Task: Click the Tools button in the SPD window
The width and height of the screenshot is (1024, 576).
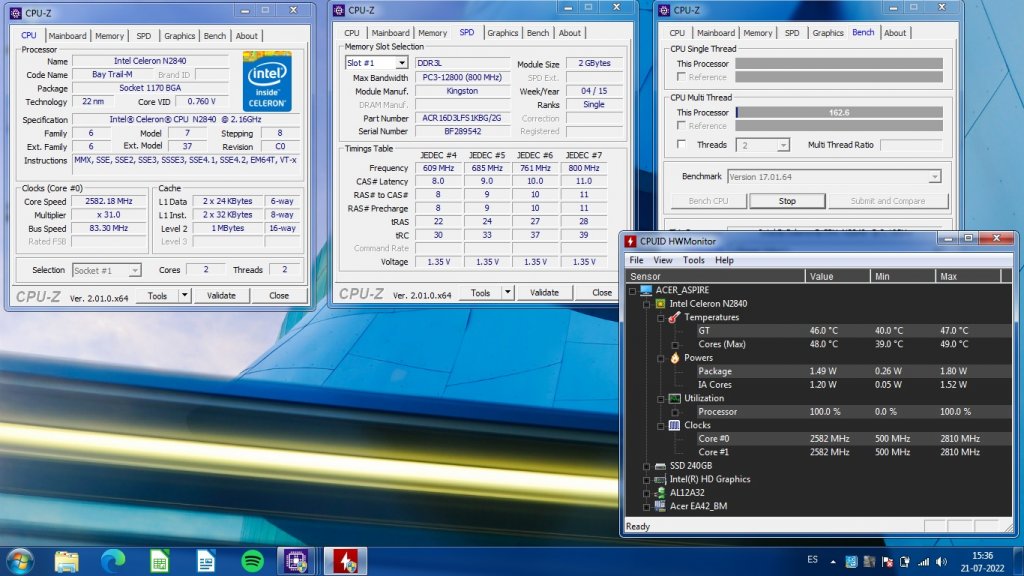Action: [x=480, y=293]
